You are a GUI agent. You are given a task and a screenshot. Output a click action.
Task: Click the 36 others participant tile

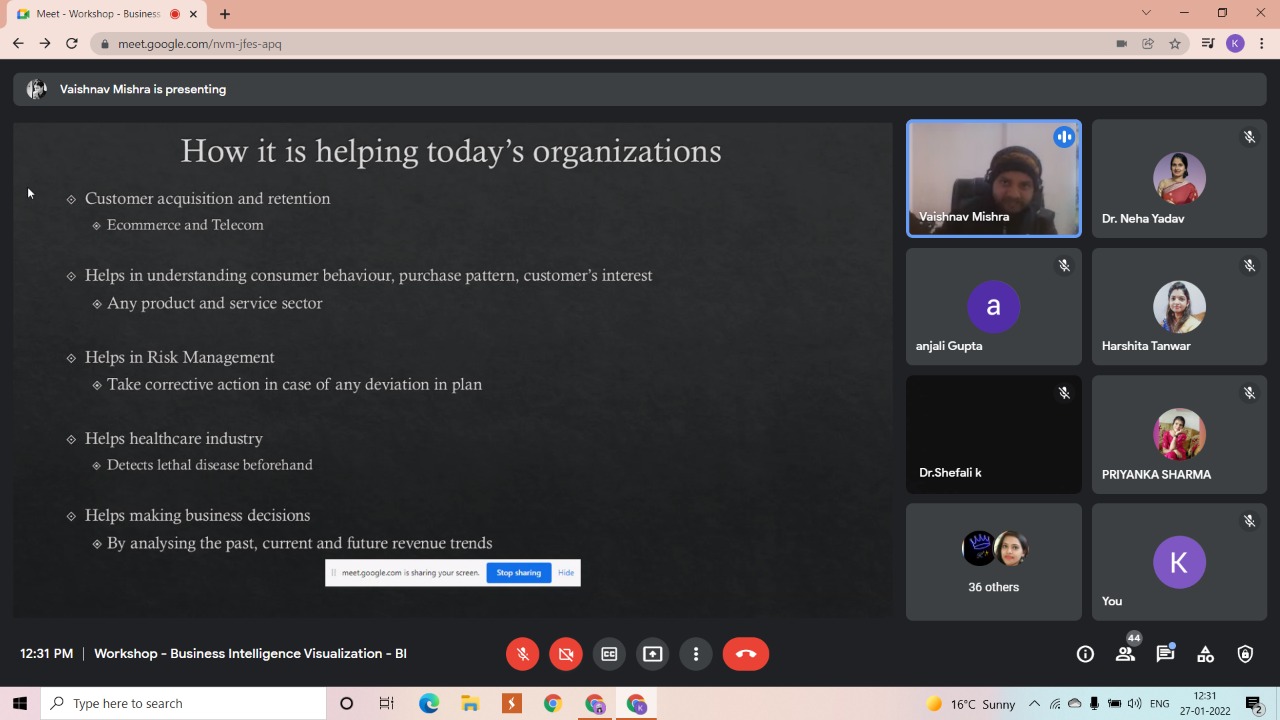[993, 561]
